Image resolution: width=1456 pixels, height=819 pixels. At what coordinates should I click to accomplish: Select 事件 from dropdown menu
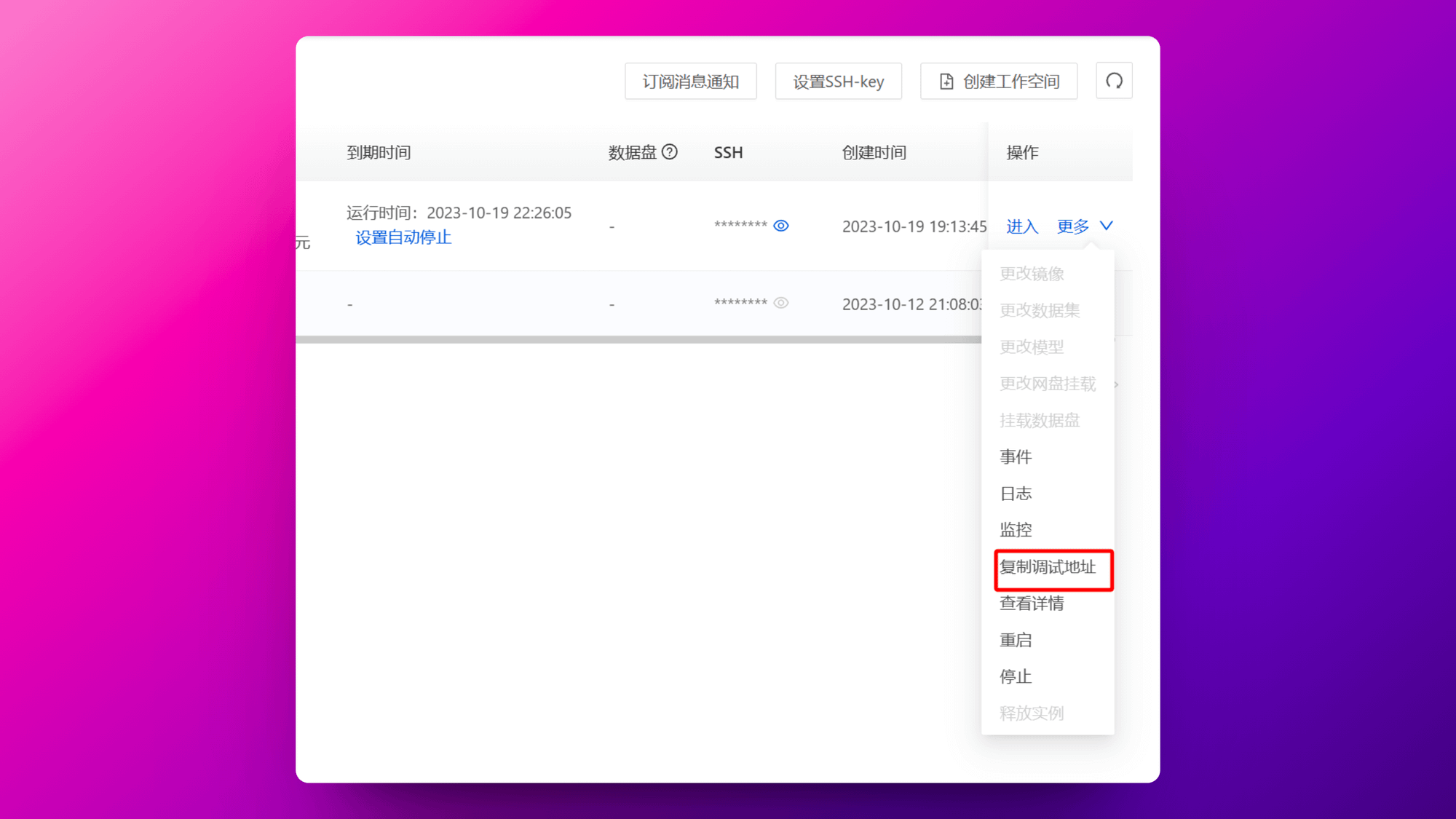click(x=1016, y=456)
